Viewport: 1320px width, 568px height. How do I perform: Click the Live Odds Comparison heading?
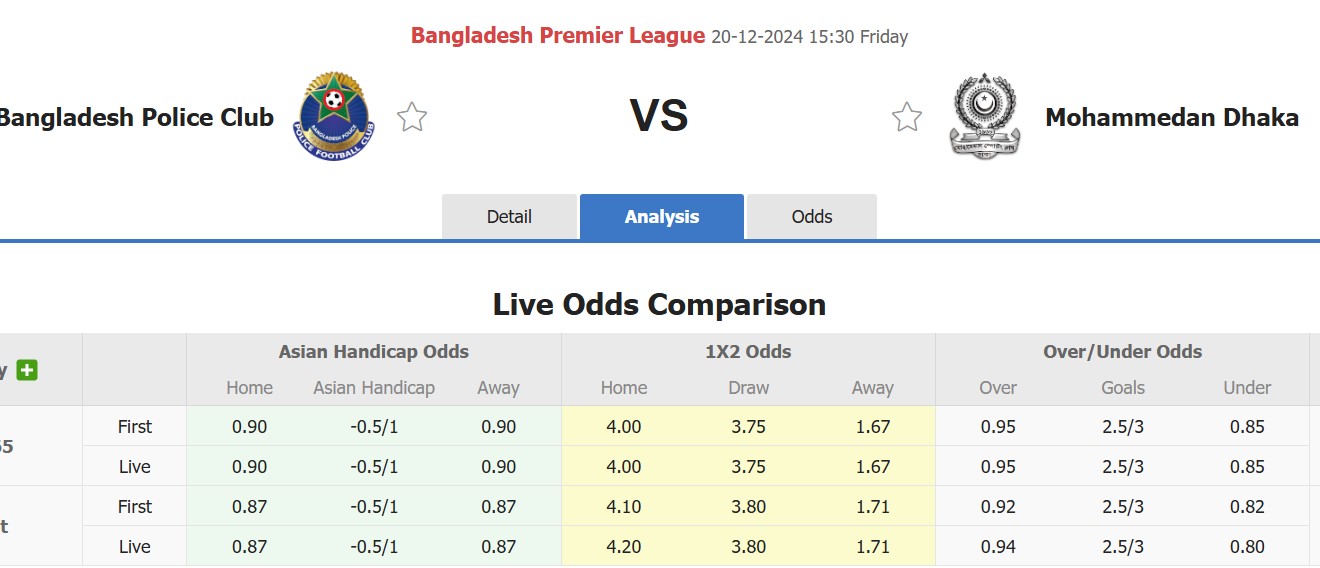click(659, 304)
